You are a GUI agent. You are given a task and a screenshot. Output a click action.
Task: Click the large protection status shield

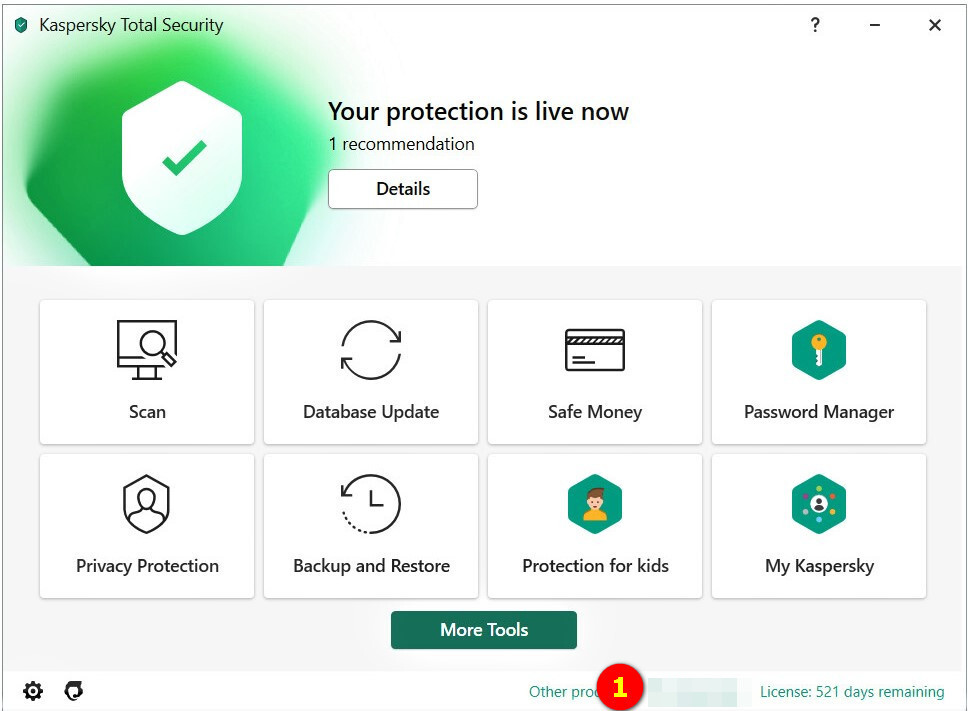pos(182,158)
